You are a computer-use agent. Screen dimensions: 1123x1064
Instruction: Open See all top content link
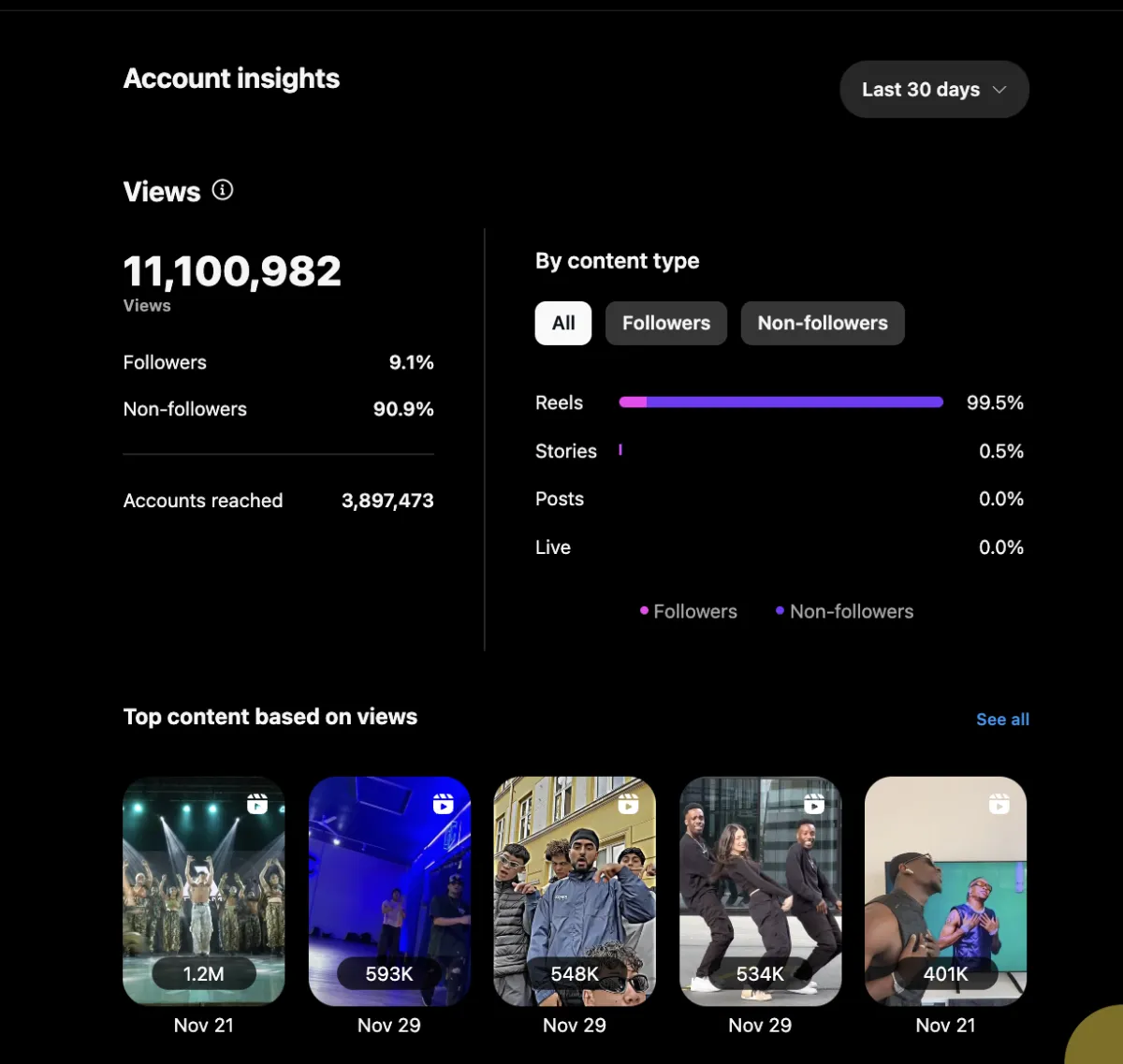pyautogui.click(x=1002, y=720)
